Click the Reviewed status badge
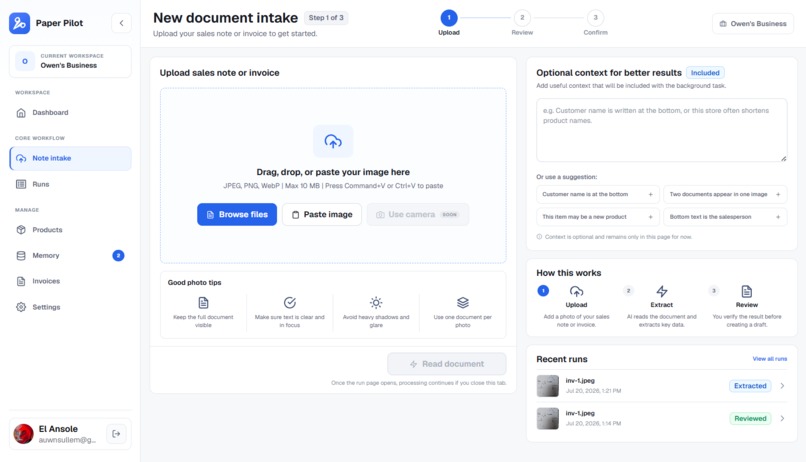 [750, 418]
